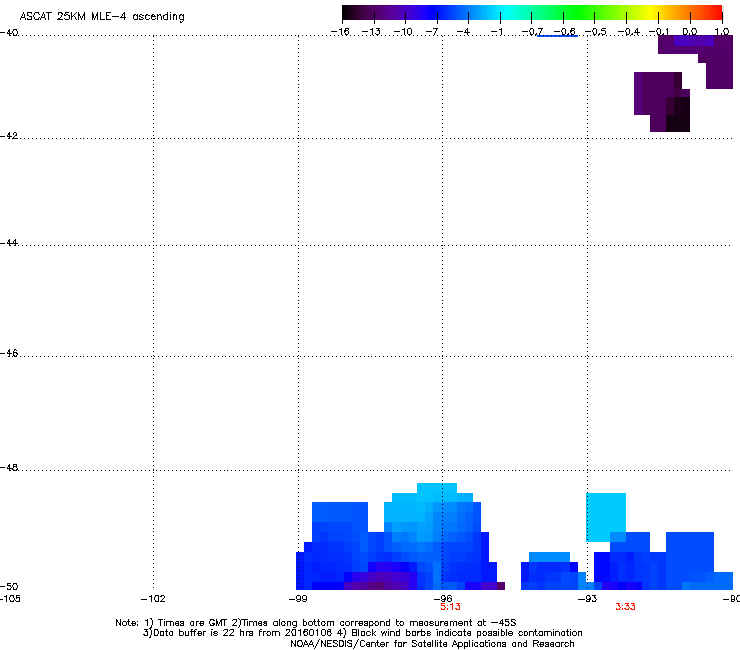The width and height of the screenshot is (740, 650).
Task: Click the color bar label -0.7
Action: pos(532,32)
